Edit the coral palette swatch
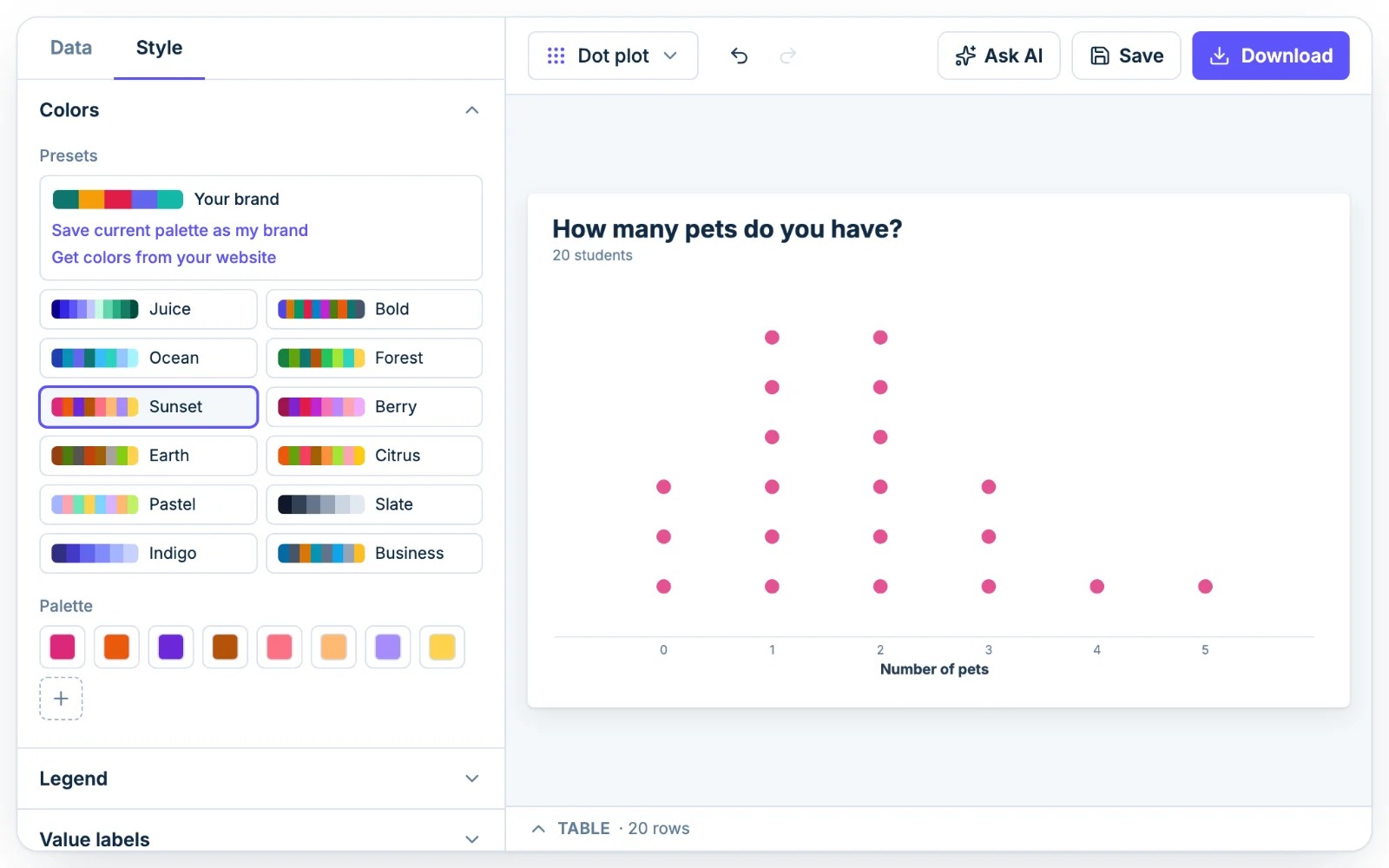Image resolution: width=1389 pixels, height=868 pixels. 280,647
